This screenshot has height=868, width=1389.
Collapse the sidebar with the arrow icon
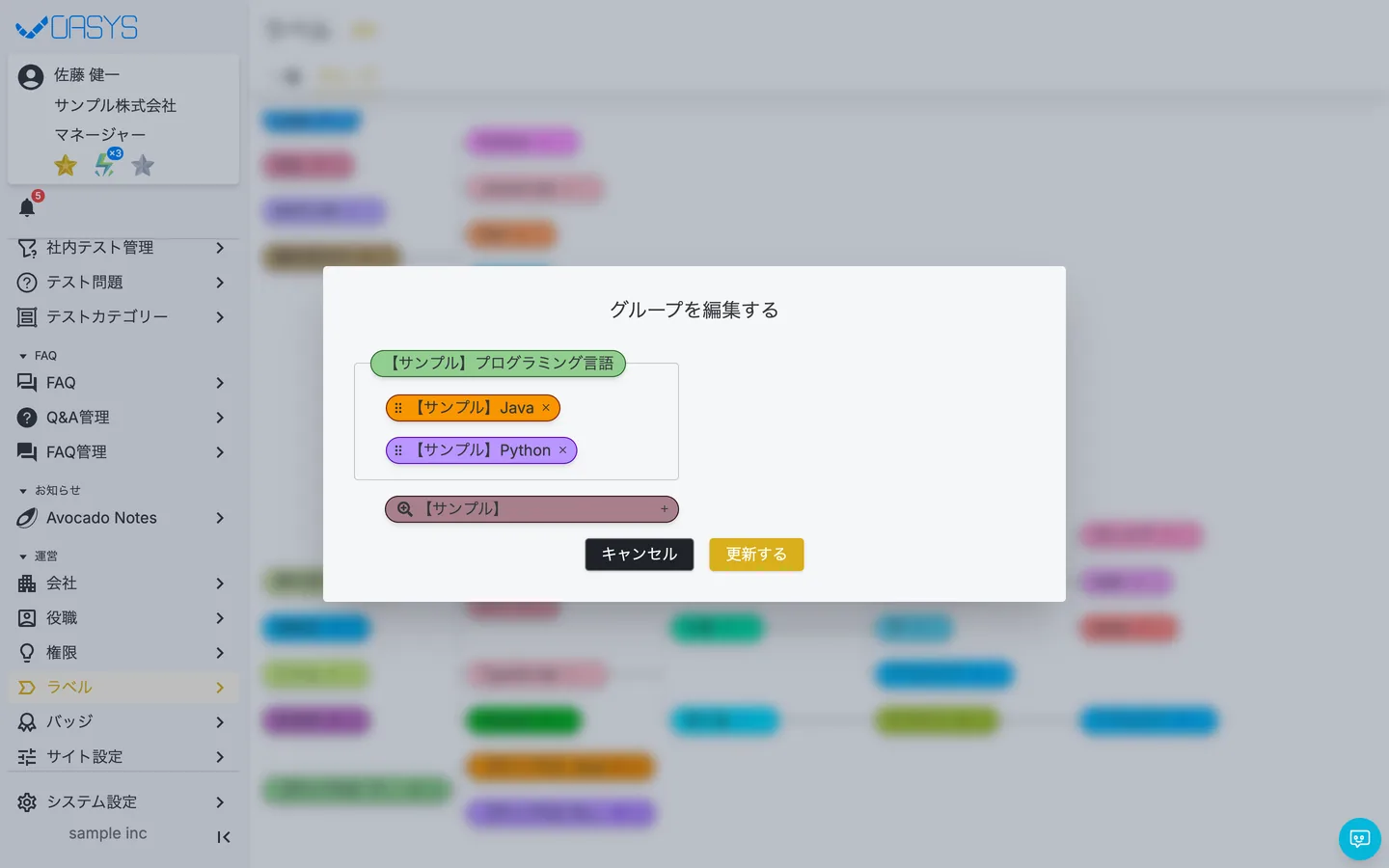tap(223, 837)
